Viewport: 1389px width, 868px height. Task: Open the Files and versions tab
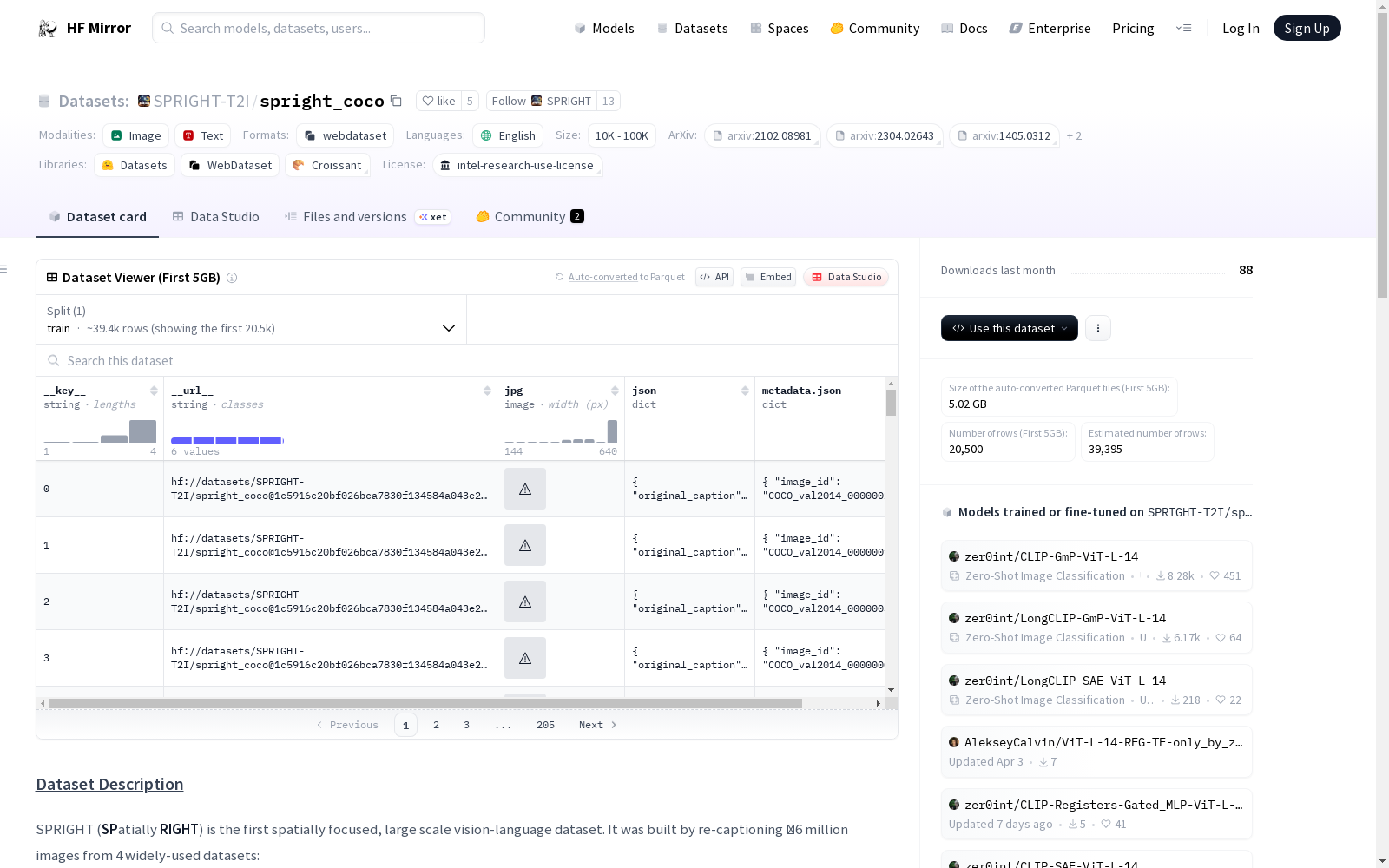pos(366,217)
